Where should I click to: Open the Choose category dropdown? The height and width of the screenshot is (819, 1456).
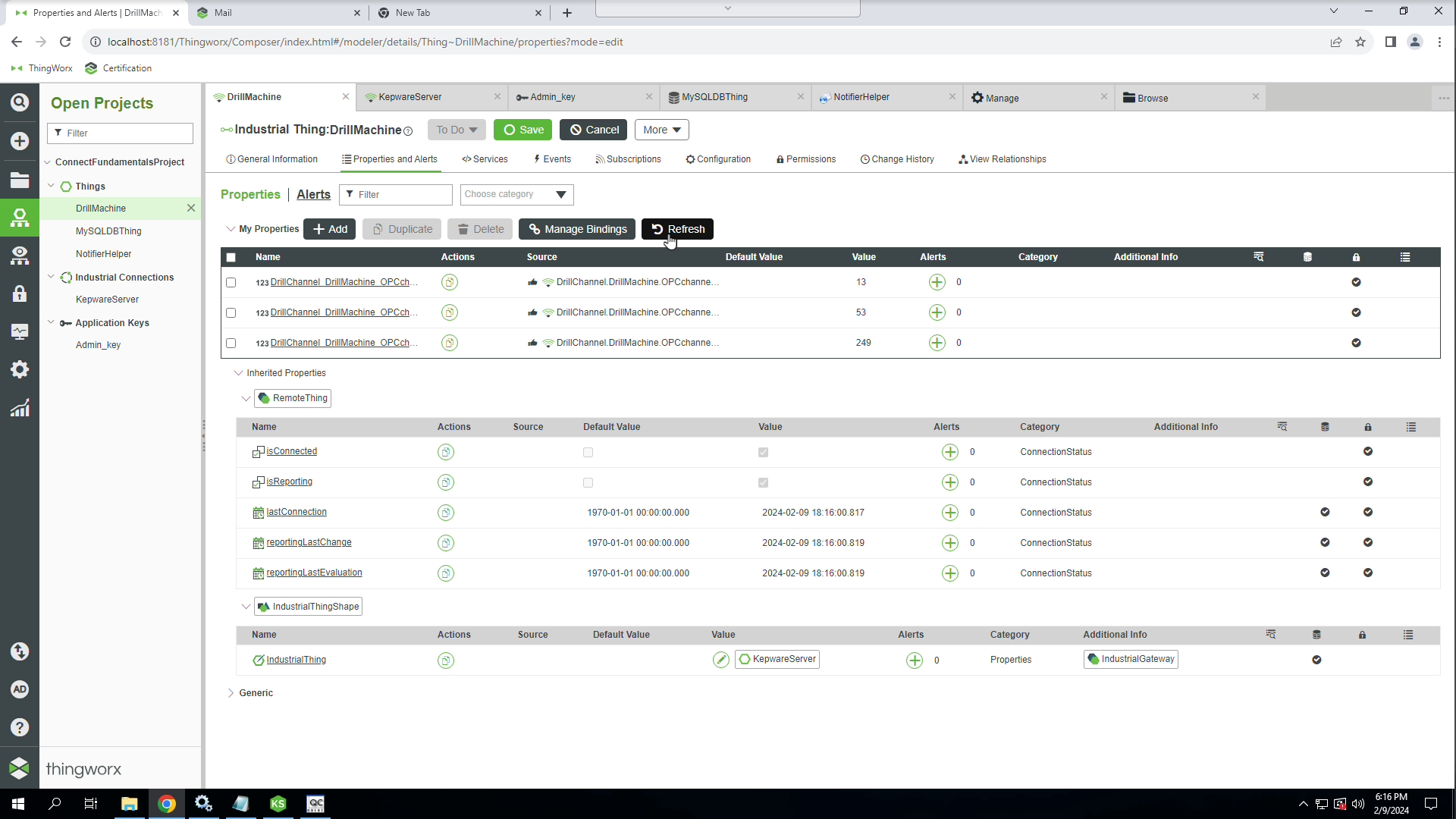pyautogui.click(x=516, y=194)
